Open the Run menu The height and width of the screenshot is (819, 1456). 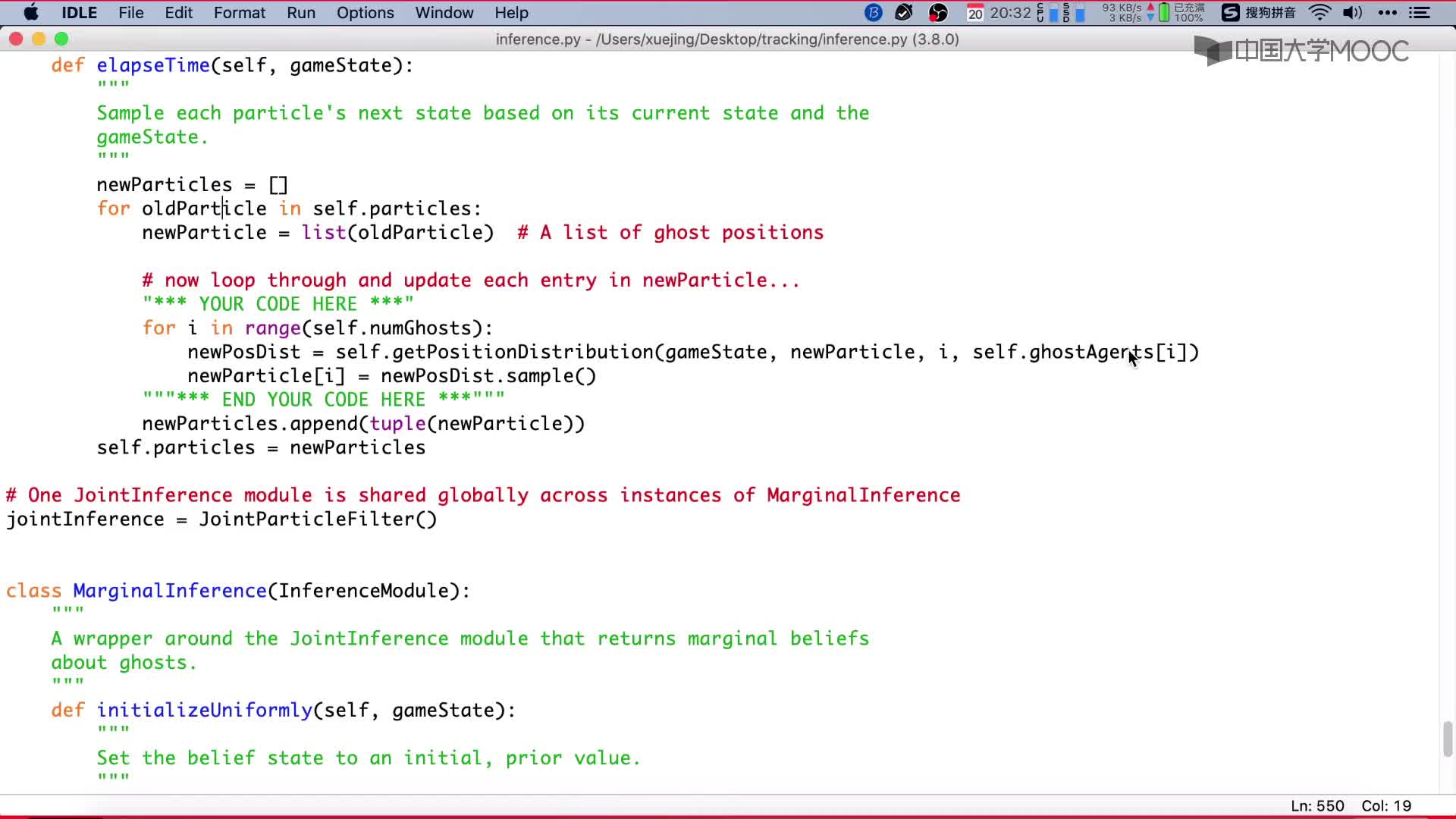click(x=301, y=13)
